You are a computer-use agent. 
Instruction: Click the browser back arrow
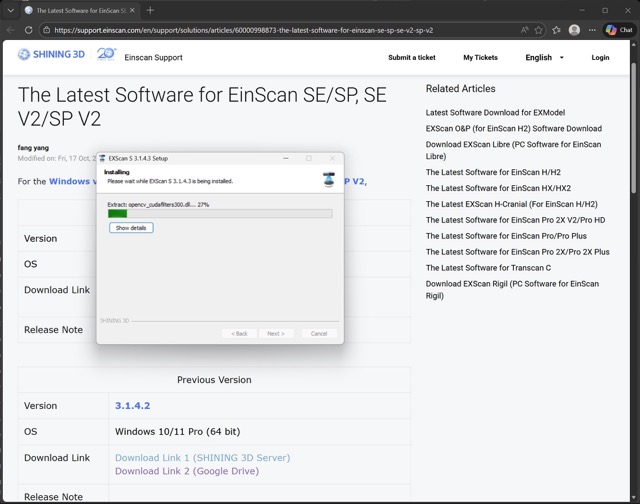coord(11,30)
